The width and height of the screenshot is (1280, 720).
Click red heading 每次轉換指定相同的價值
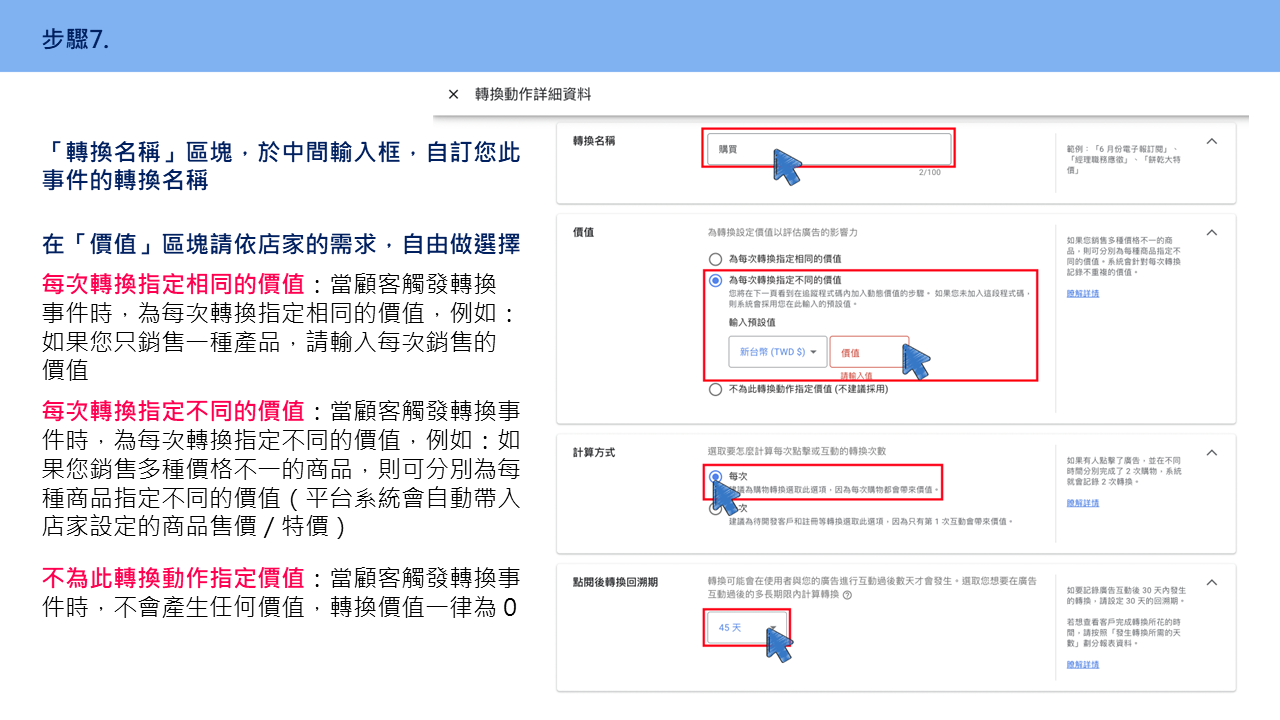[x=173, y=284]
